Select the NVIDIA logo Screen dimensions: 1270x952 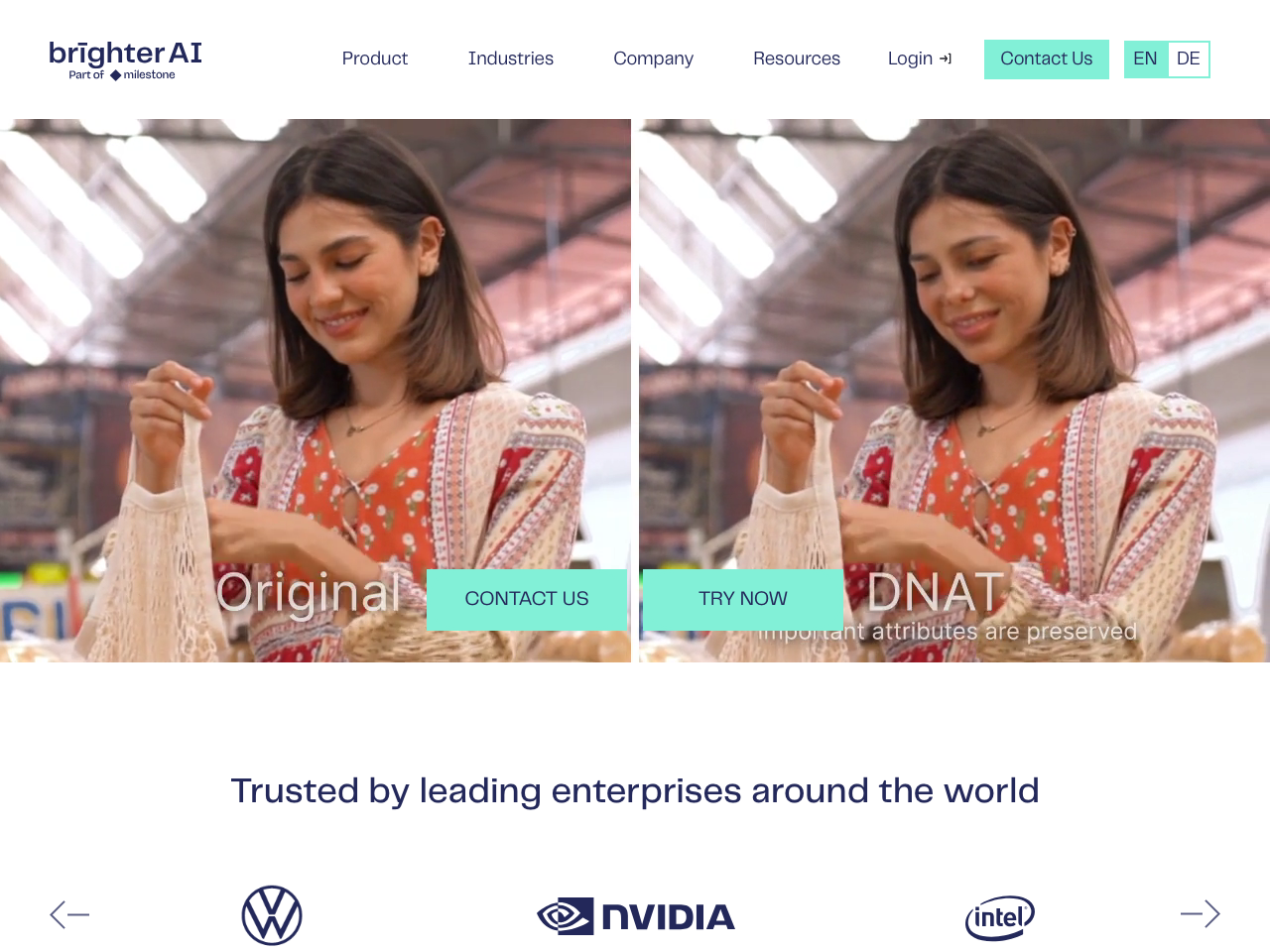tap(636, 916)
